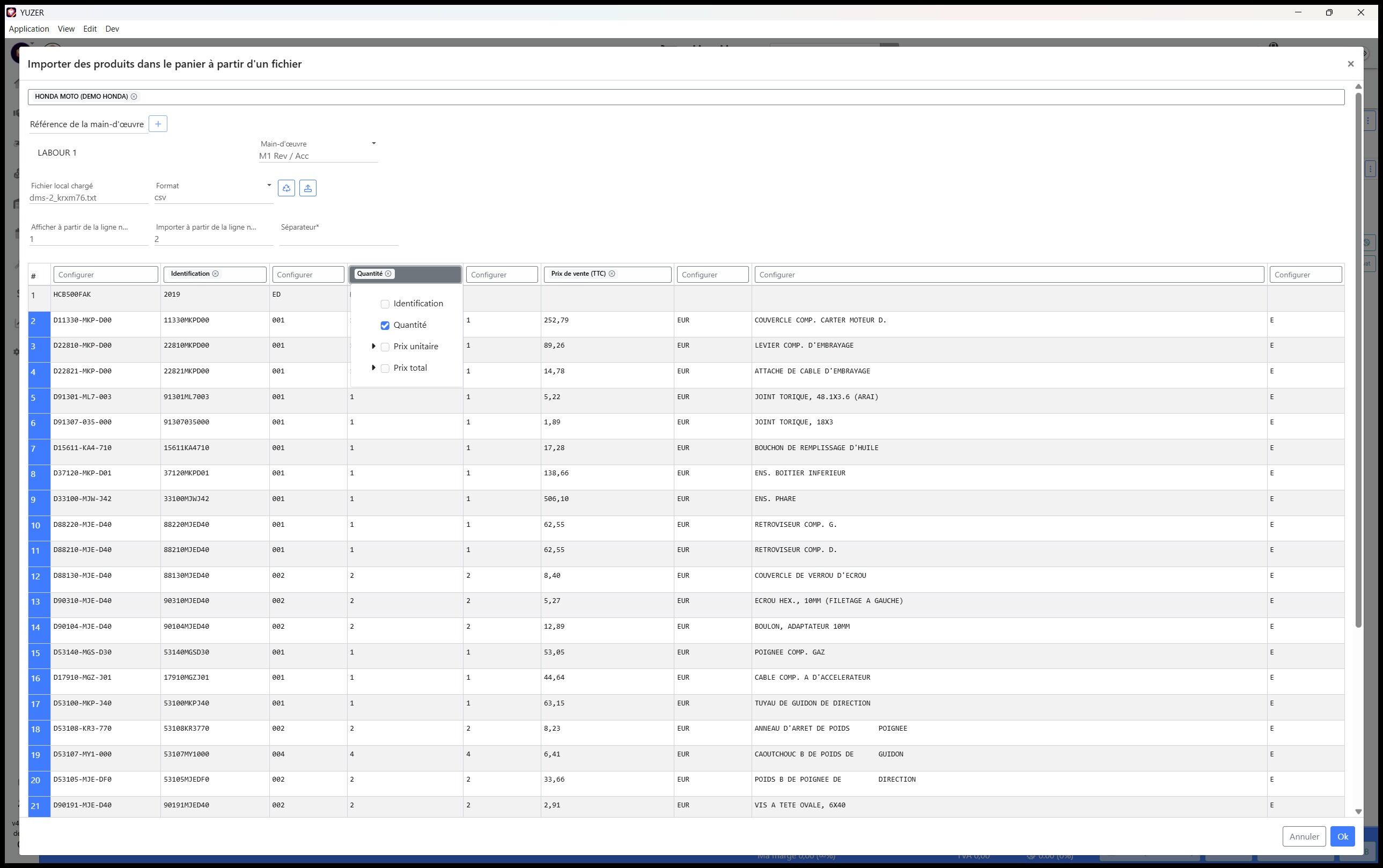Remove the Prix de vente (TTC) tag

click(x=612, y=274)
